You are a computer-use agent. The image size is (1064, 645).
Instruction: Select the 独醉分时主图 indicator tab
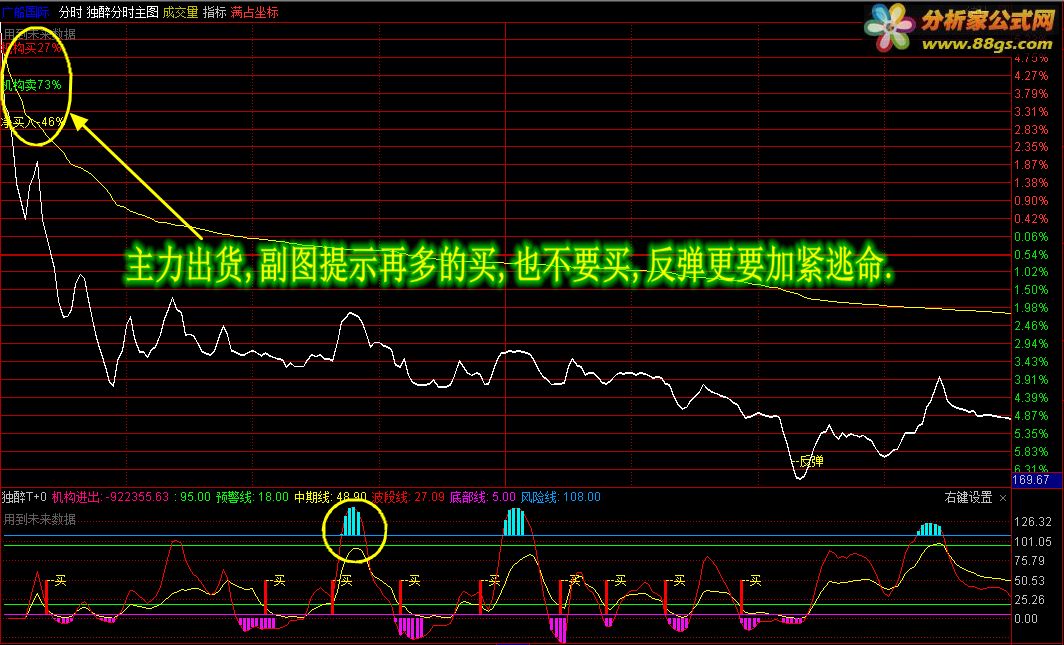point(122,12)
